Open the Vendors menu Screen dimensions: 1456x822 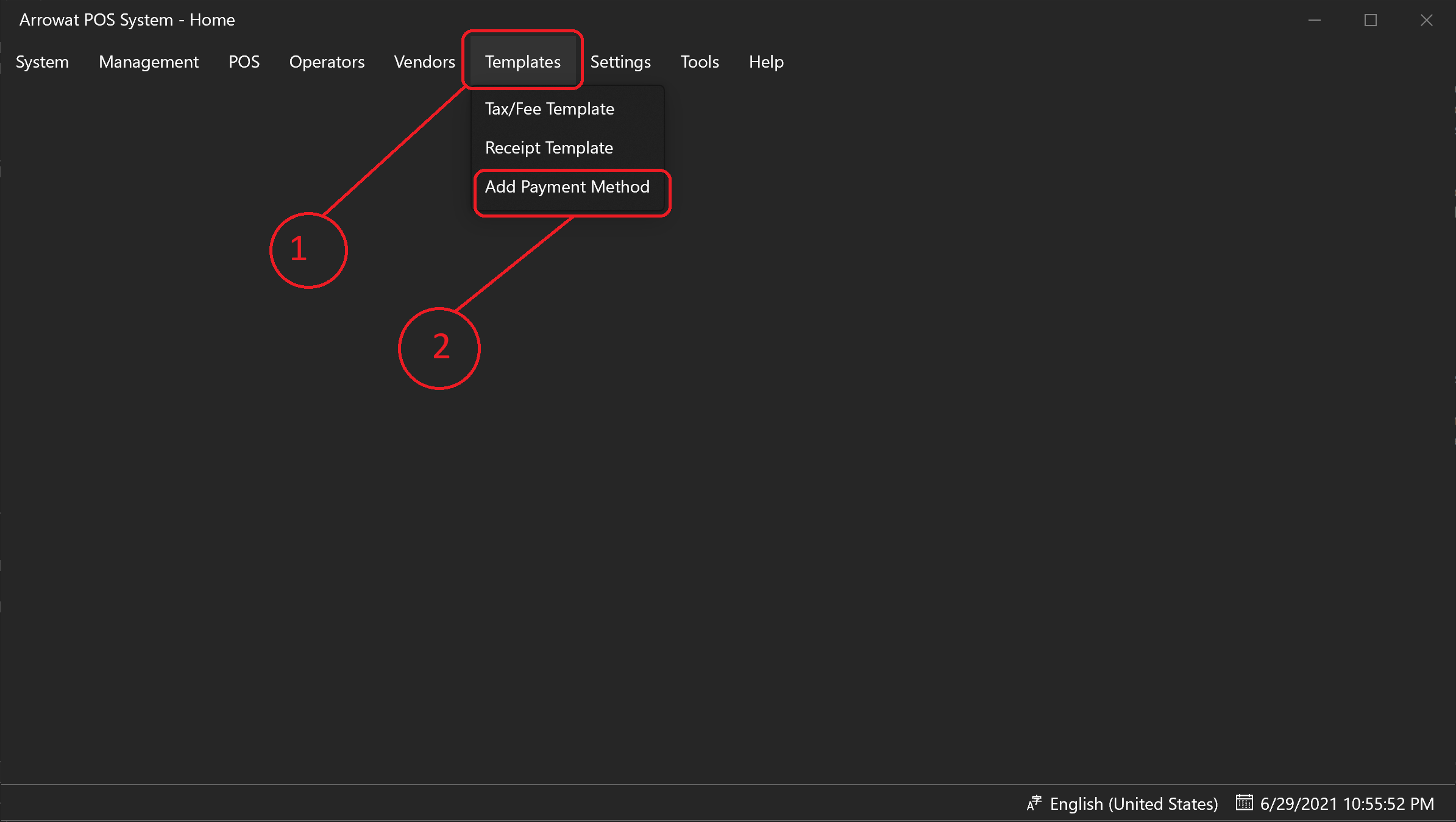coord(424,62)
